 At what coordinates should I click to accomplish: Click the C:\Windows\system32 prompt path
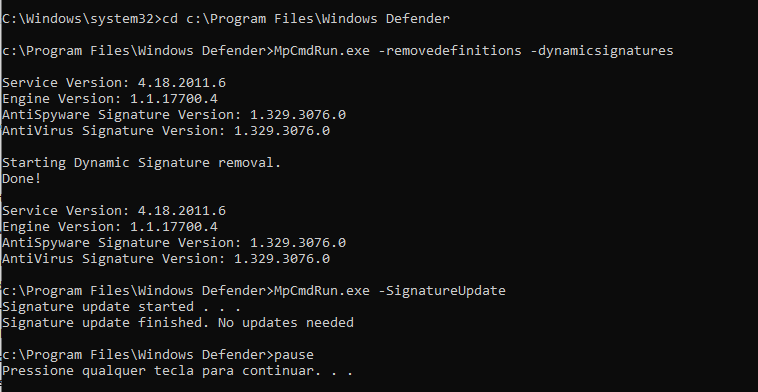[80, 19]
